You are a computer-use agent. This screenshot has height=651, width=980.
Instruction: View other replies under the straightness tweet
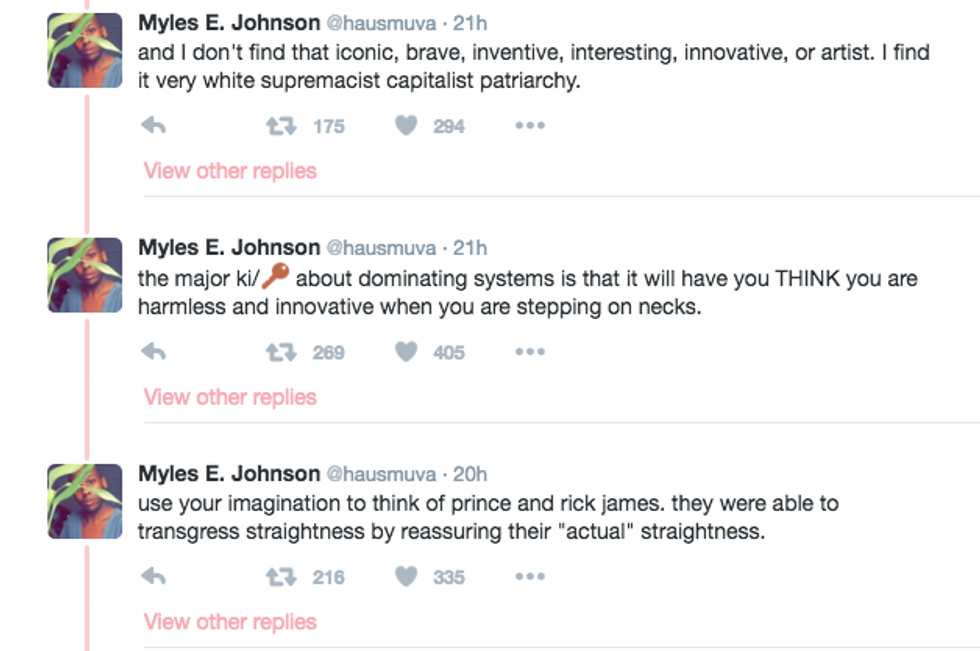(230, 622)
